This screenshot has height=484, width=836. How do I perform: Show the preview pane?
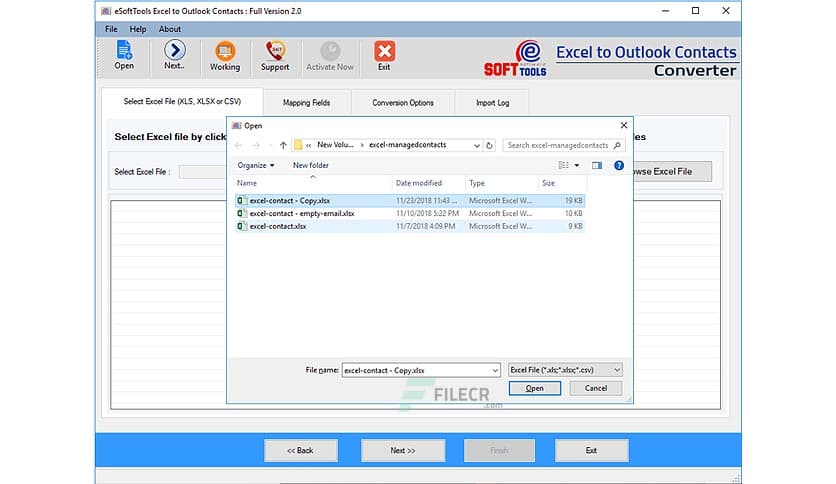point(597,165)
